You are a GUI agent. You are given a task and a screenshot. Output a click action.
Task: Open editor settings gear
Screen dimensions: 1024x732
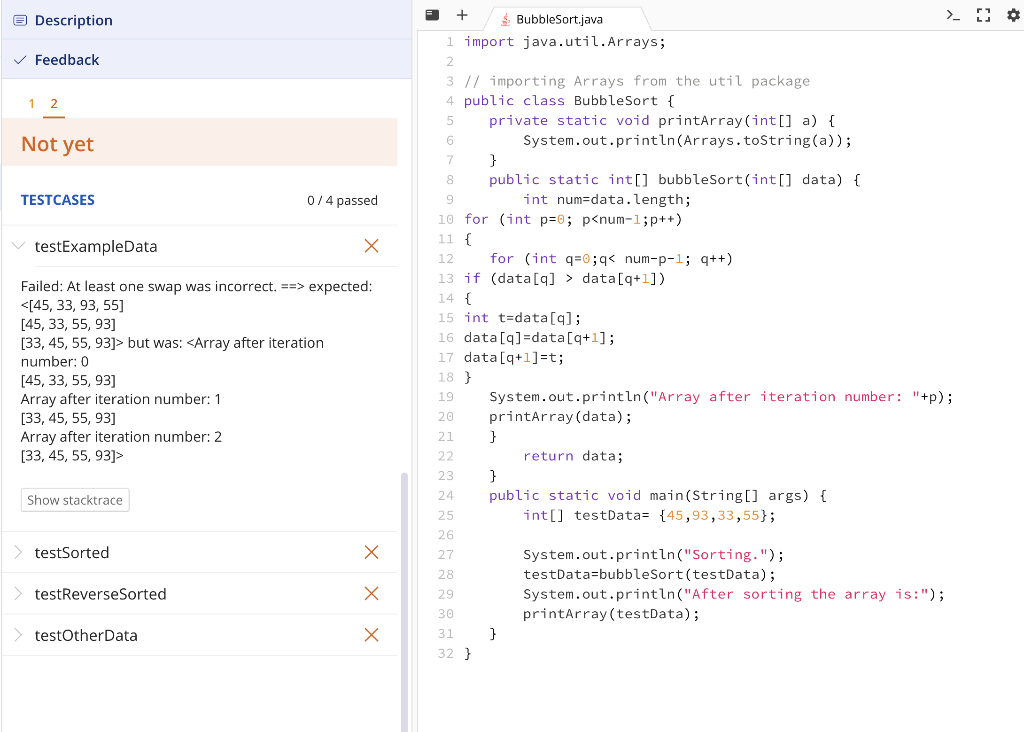[x=1014, y=15]
